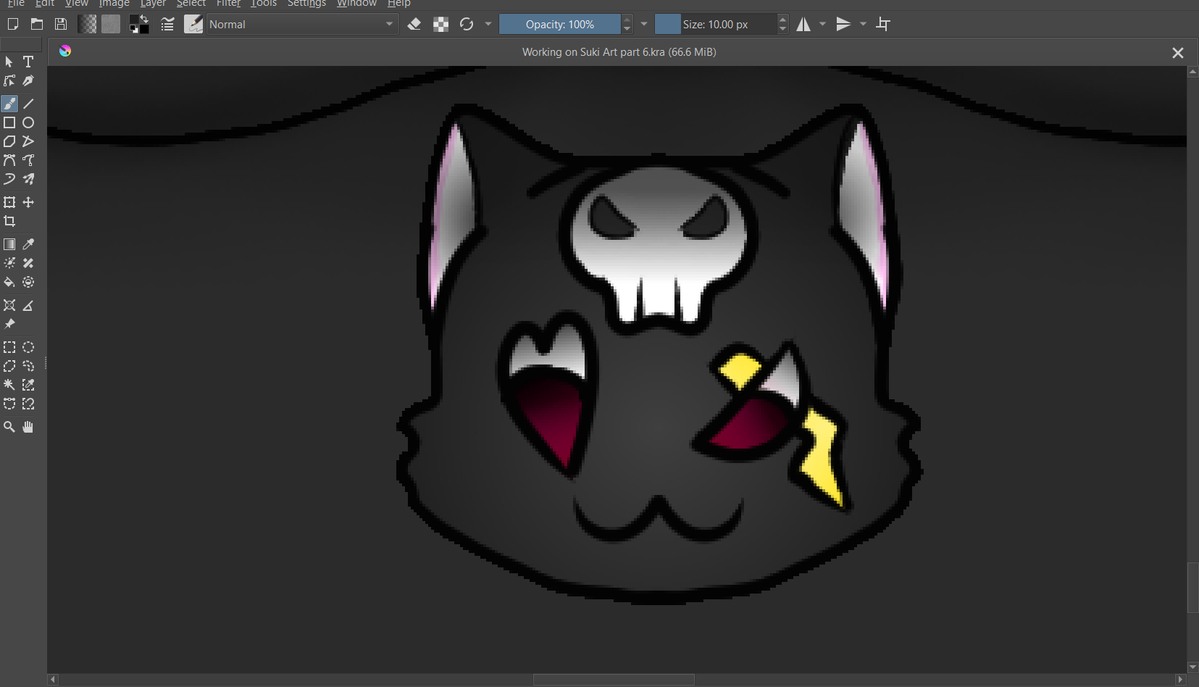Select the Smart Patch tool

pos(28,263)
